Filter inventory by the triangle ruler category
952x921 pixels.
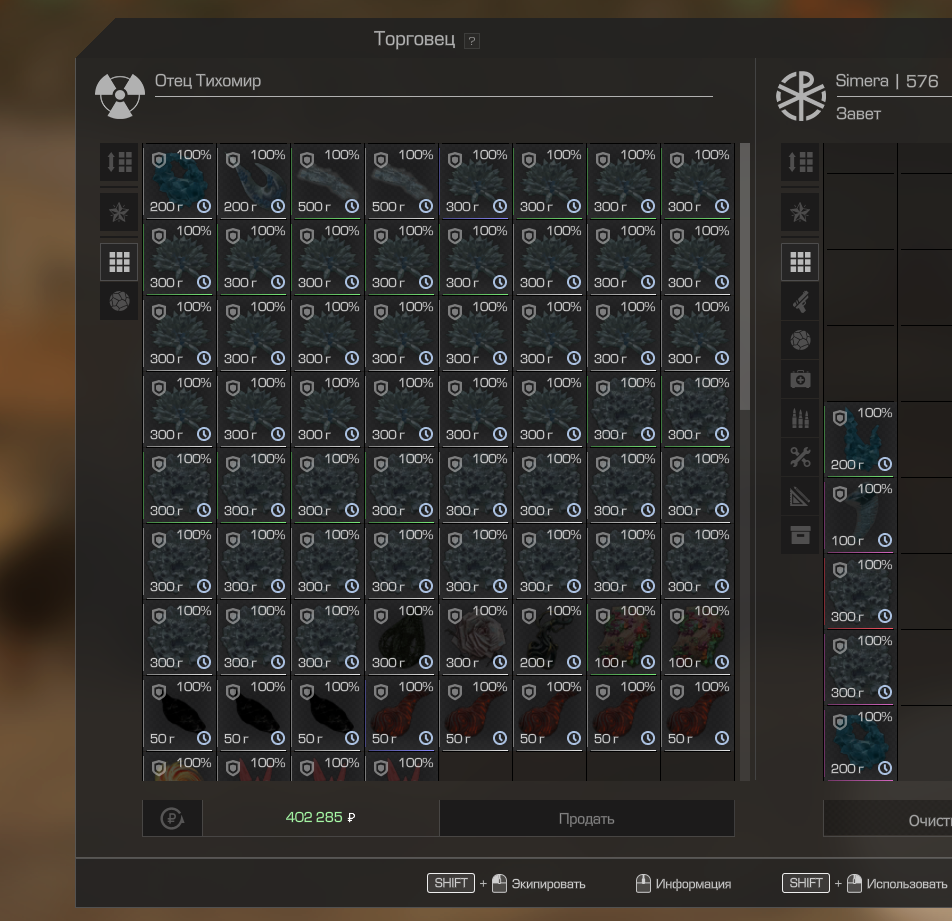(800, 497)
